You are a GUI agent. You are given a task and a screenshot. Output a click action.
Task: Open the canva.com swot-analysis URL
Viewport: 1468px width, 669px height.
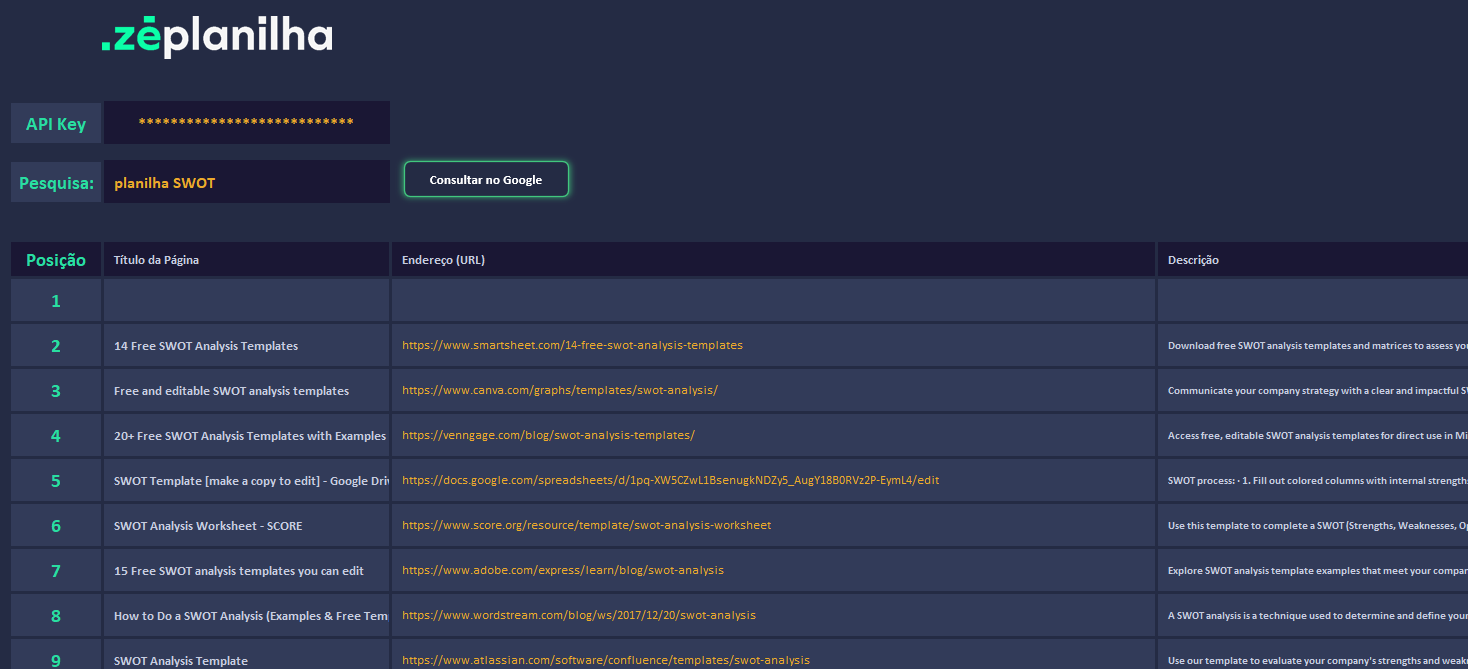(560, 390)
